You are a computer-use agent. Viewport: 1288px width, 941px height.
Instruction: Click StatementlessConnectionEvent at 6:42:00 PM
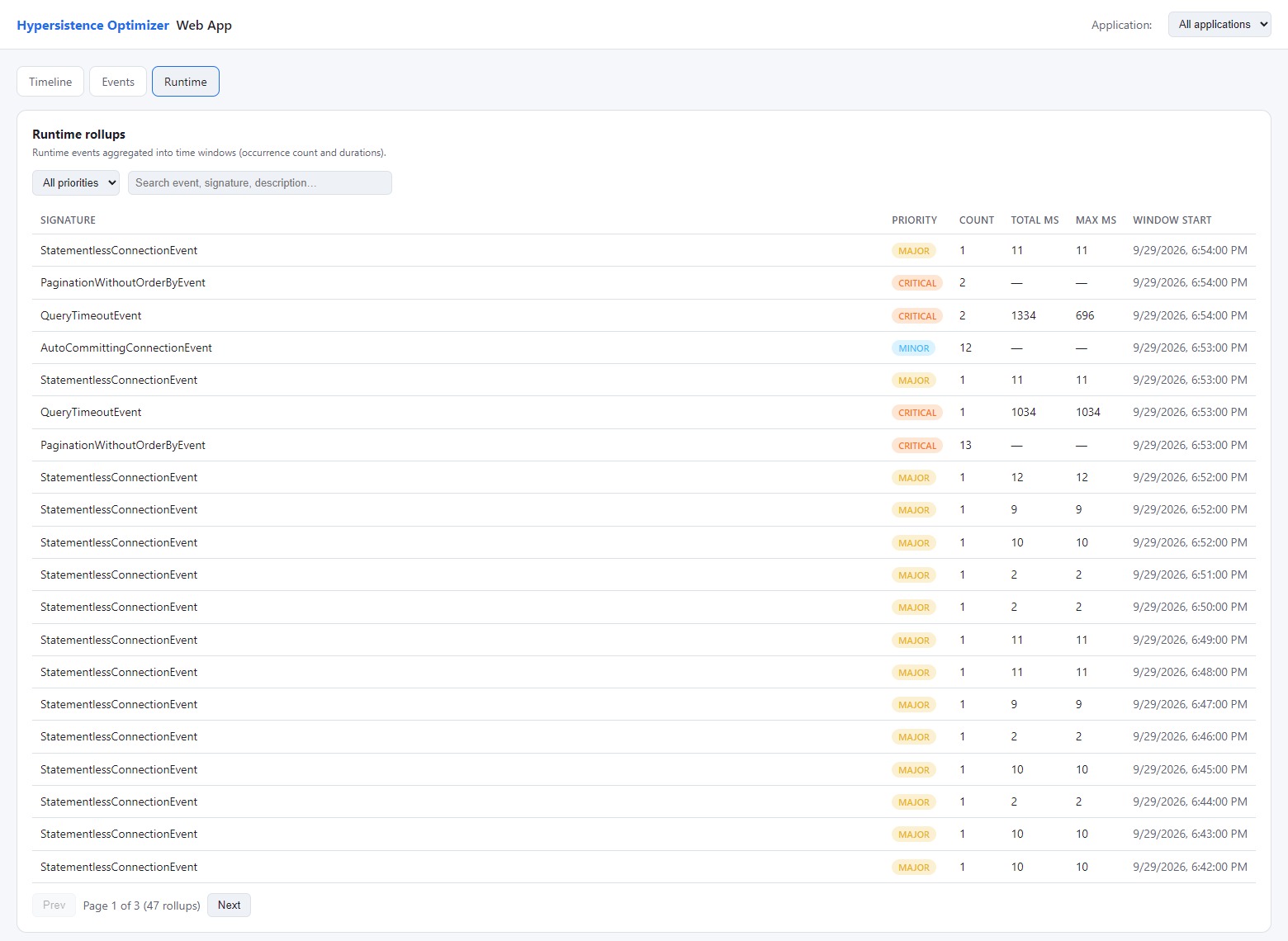tap(119, 867)
